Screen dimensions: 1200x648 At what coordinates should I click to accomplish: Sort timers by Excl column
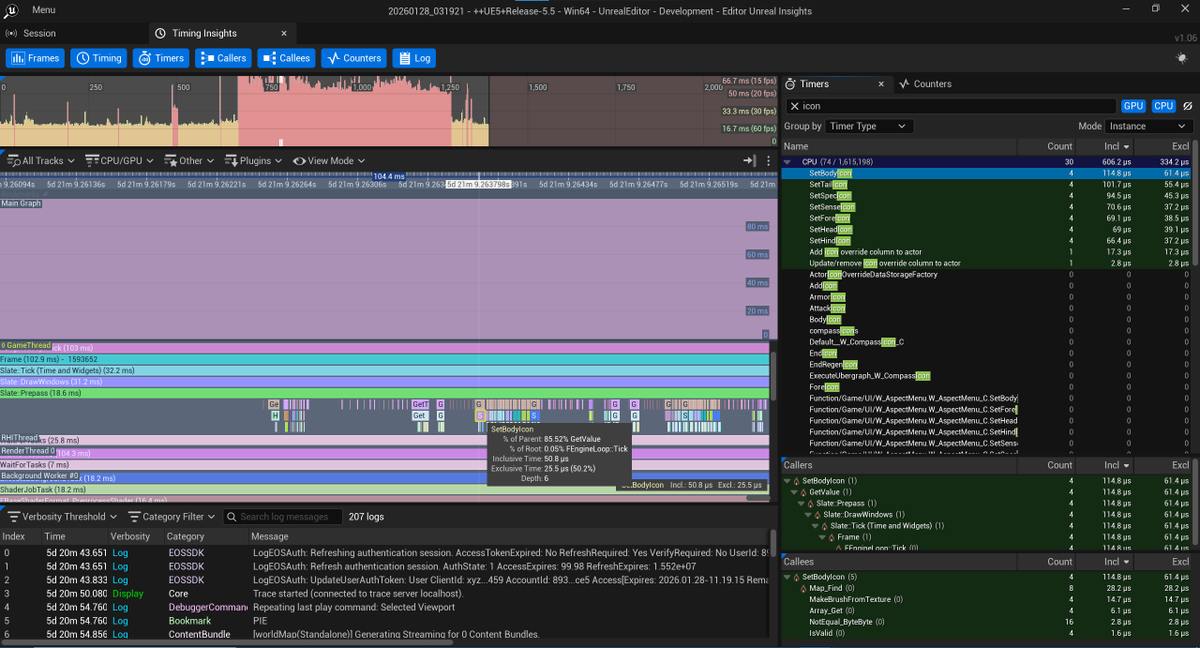(1163, 147)
